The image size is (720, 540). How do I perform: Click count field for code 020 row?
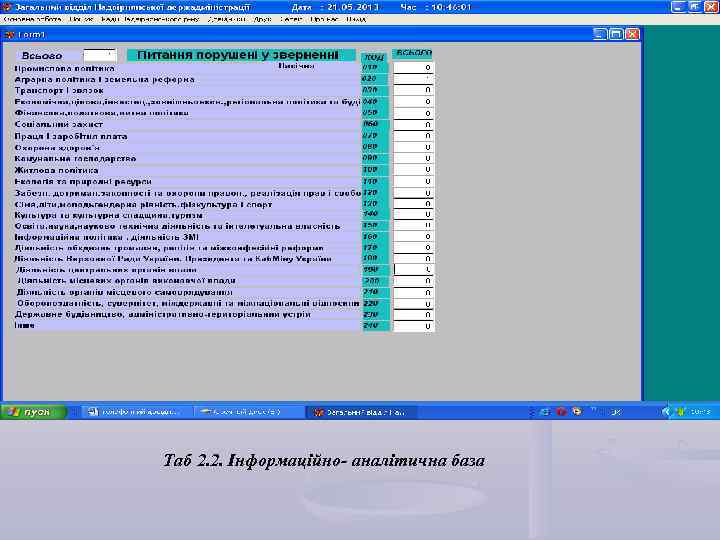click(x=413, y=79)
